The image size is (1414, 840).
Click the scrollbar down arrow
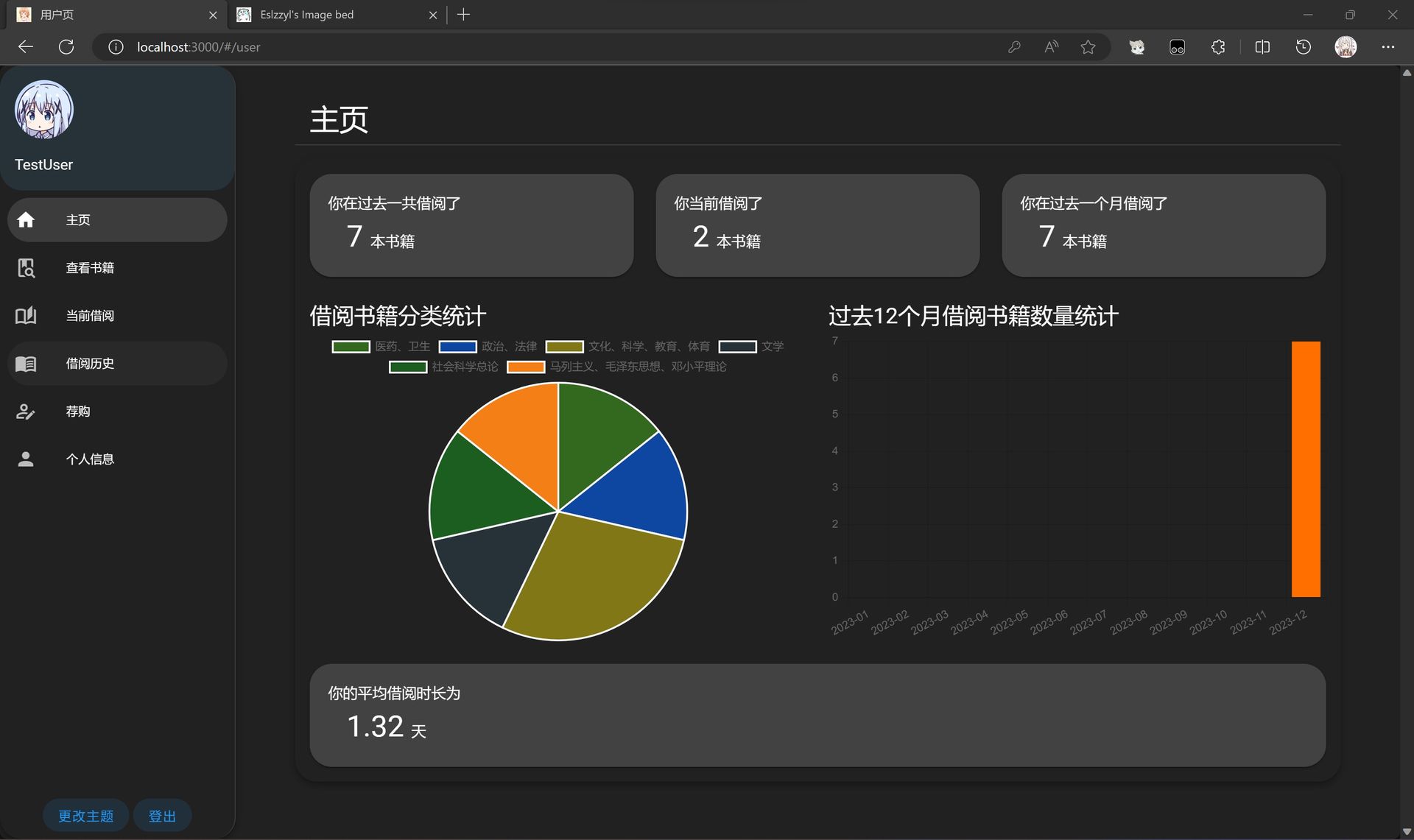[1407, 832]
